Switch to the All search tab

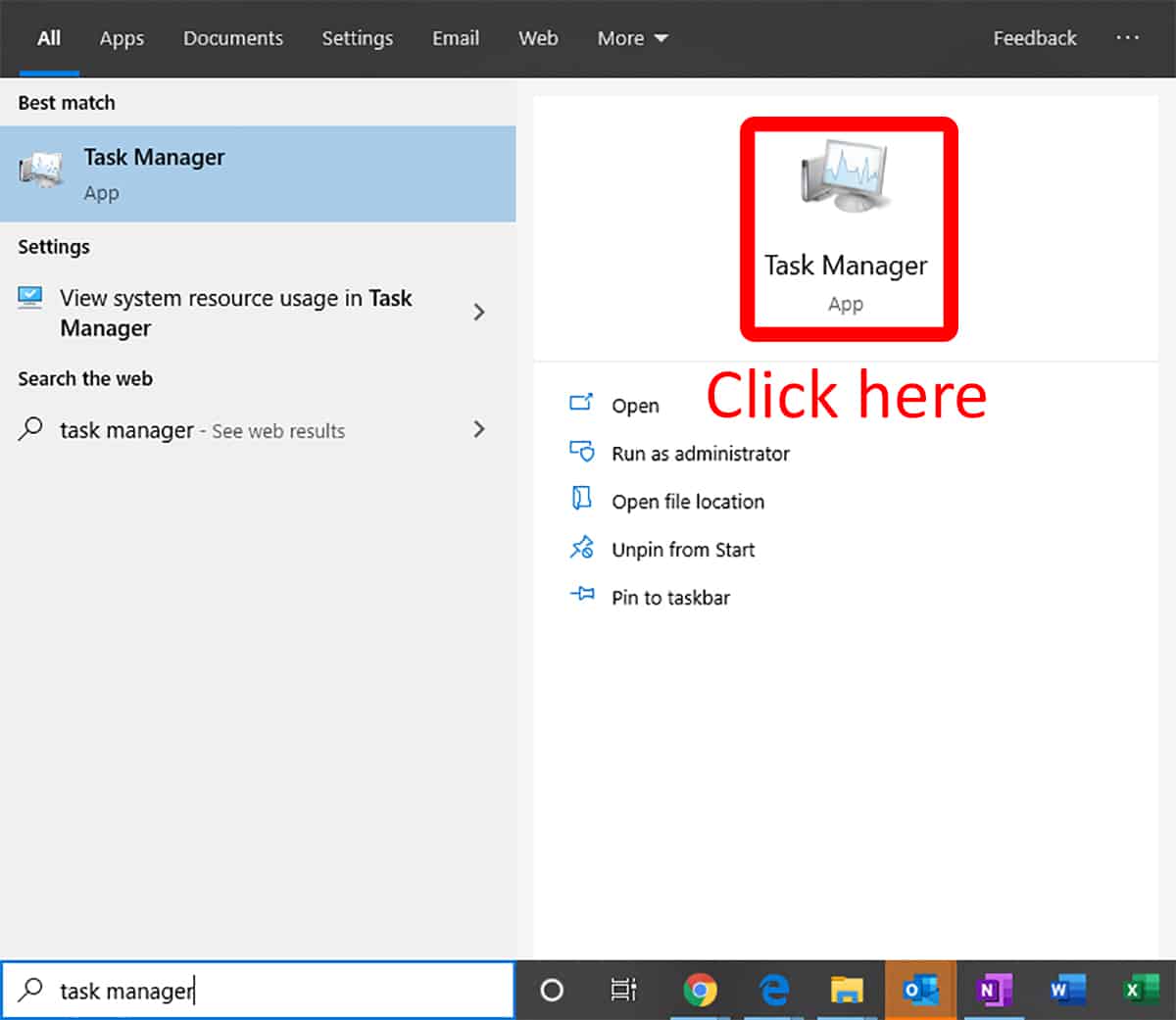point(49,38)
